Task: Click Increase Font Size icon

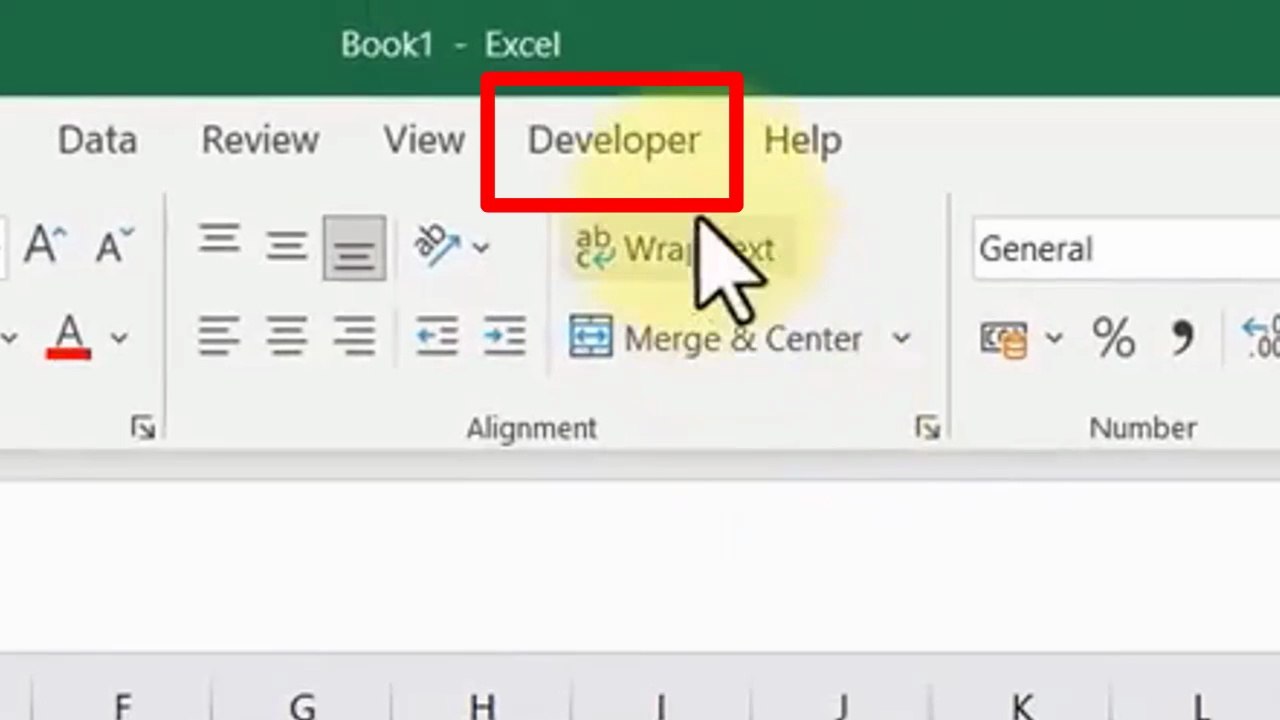Action: 43,245
